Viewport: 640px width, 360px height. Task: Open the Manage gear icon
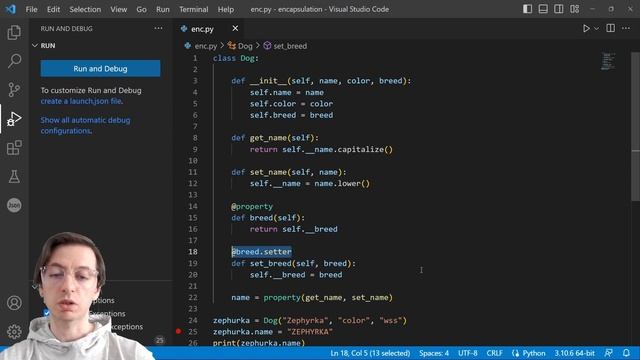pos(14,331)
